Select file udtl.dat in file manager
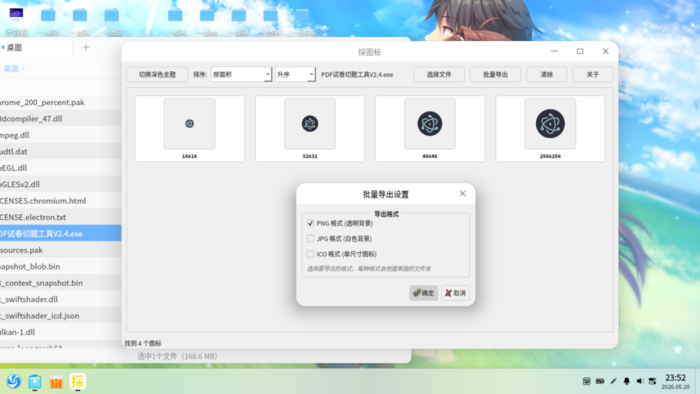The height and width of the screenshot is (394, 700). 60,151
